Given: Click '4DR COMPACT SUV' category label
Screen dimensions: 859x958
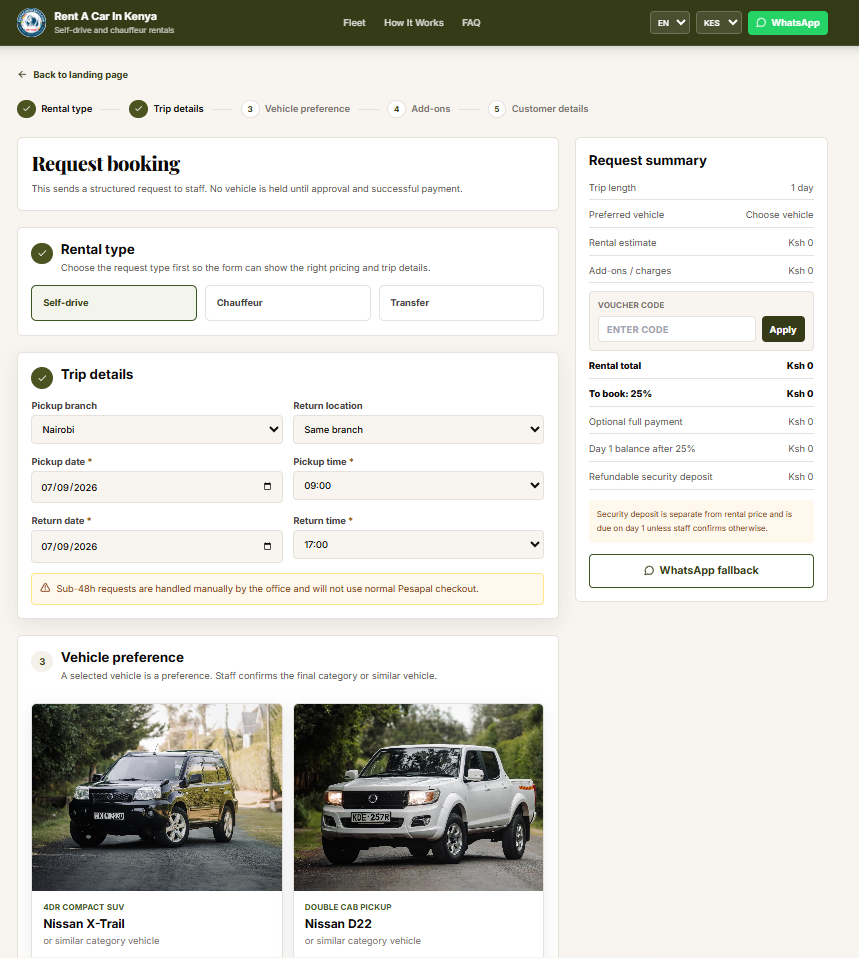Looking at the screenshot, I should click(x=84, y=907).
